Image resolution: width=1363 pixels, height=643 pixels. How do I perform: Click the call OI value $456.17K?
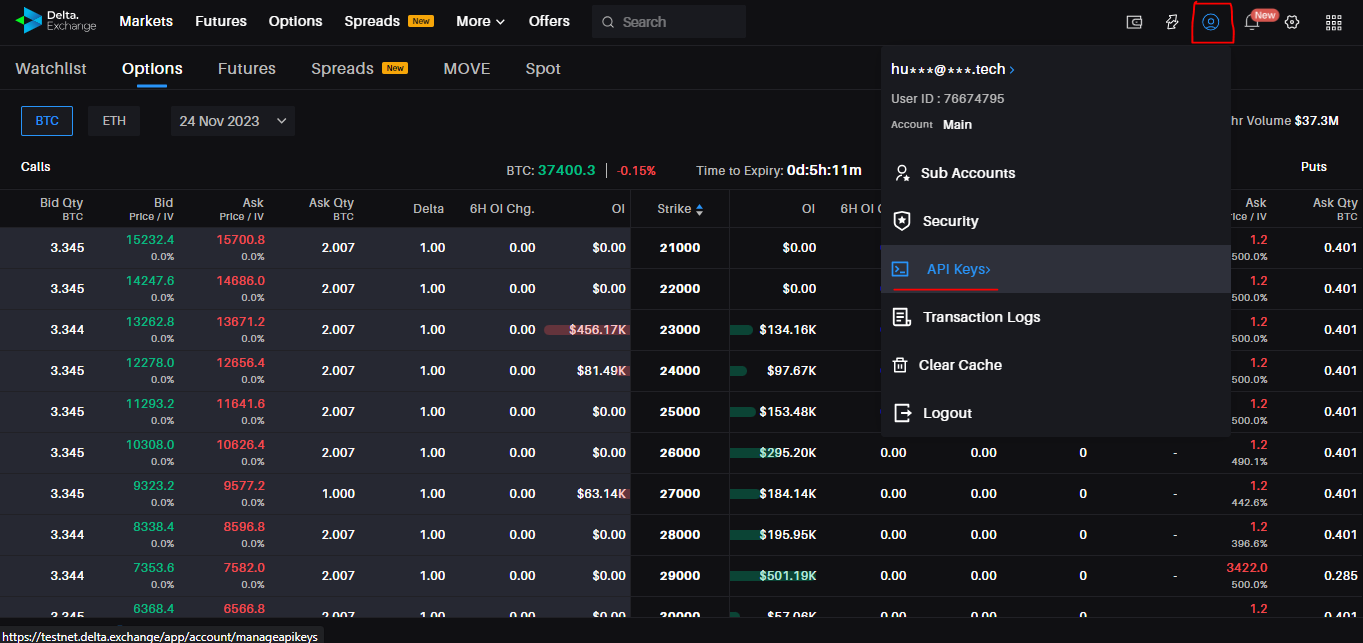coord(598,330)
